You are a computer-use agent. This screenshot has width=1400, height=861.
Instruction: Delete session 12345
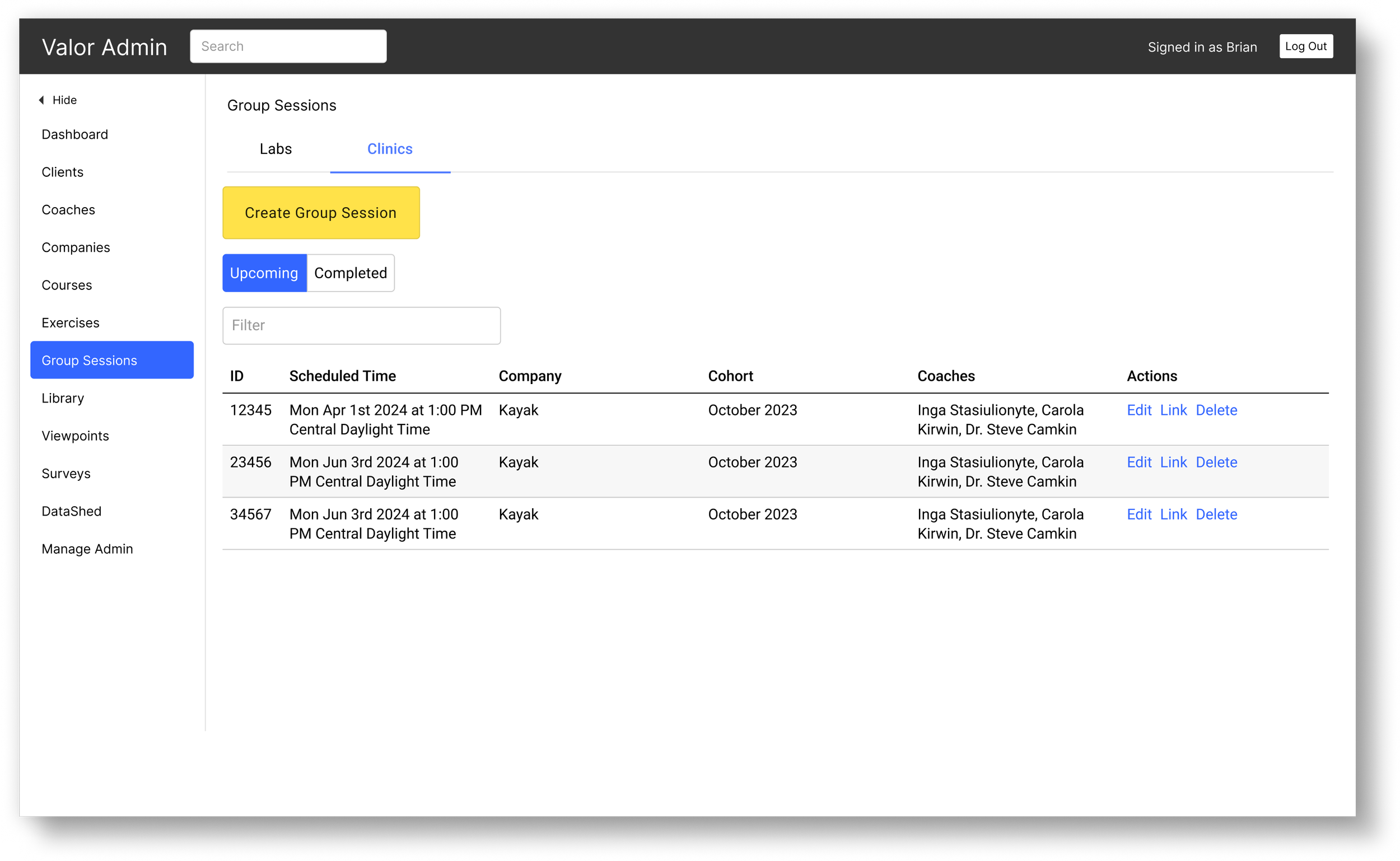[1216, 410]
